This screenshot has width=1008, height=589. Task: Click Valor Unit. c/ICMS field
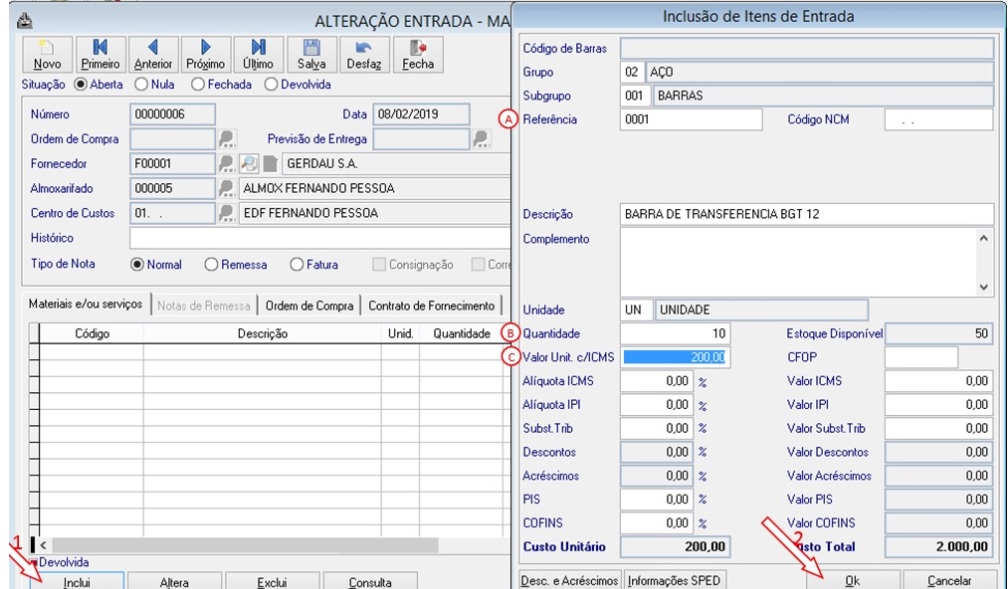coord(675,357)
